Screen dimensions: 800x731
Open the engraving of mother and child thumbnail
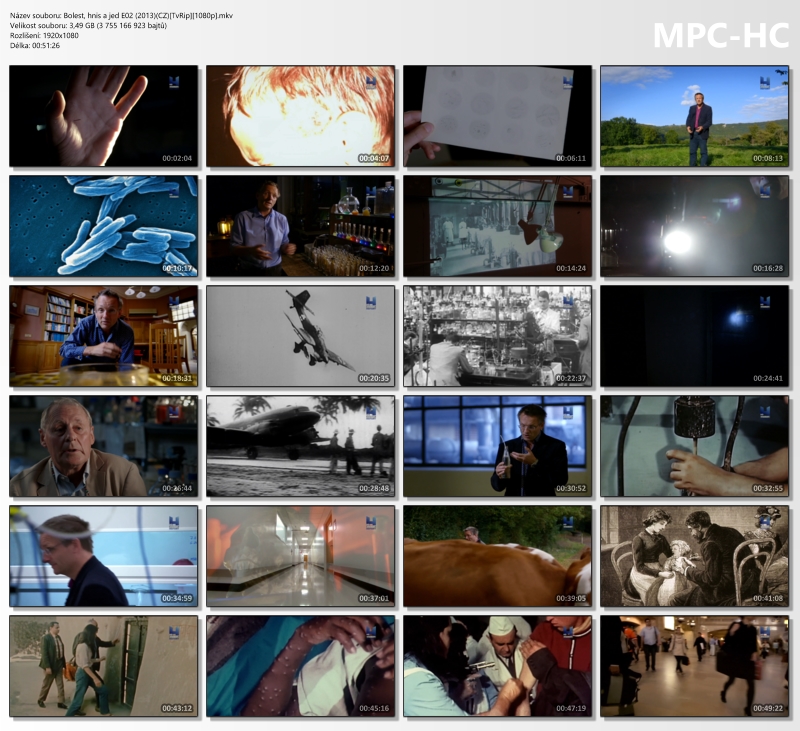pyautogui.click(x=694, y=556)
